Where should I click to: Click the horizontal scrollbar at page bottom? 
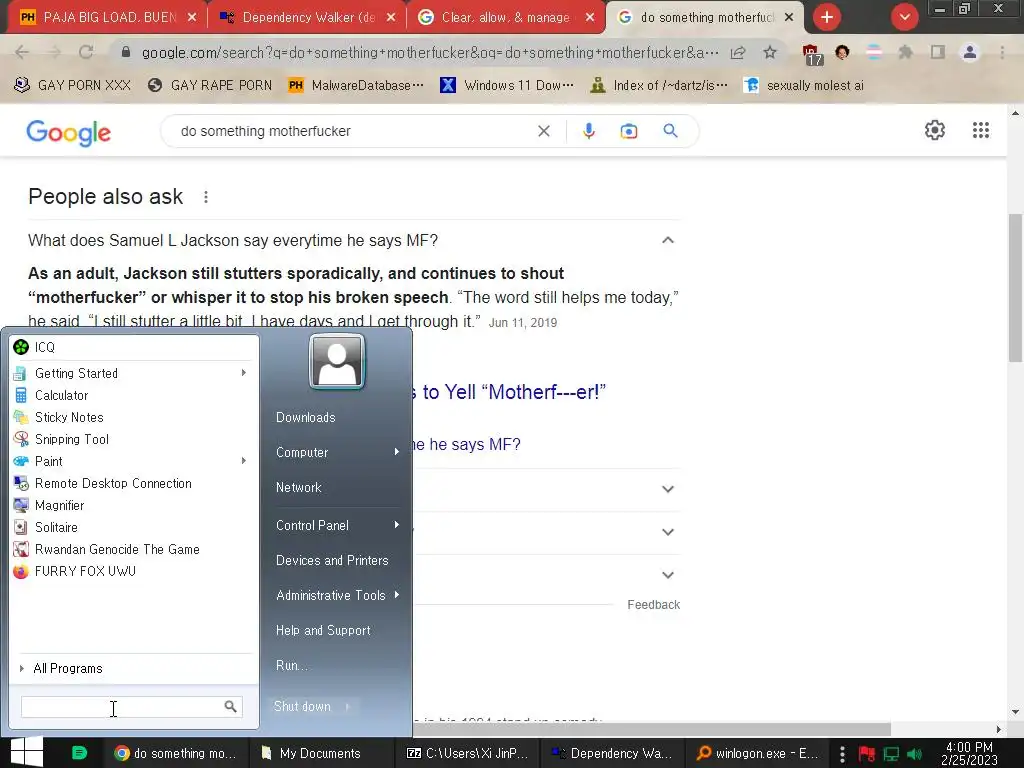pyautogui.click(x=653, y=729)
